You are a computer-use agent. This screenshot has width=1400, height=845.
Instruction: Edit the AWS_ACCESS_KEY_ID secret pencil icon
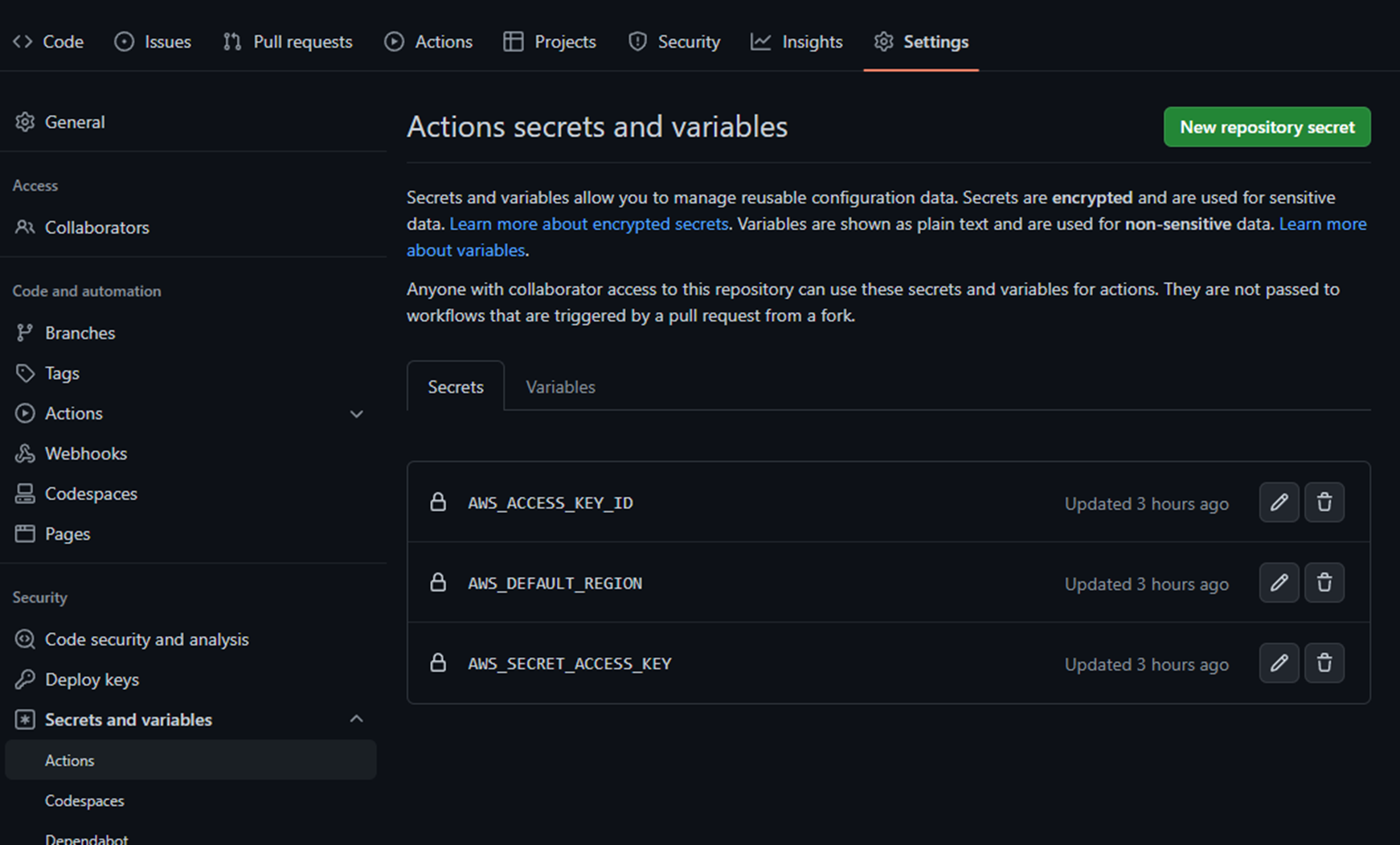click(1279, 502)
